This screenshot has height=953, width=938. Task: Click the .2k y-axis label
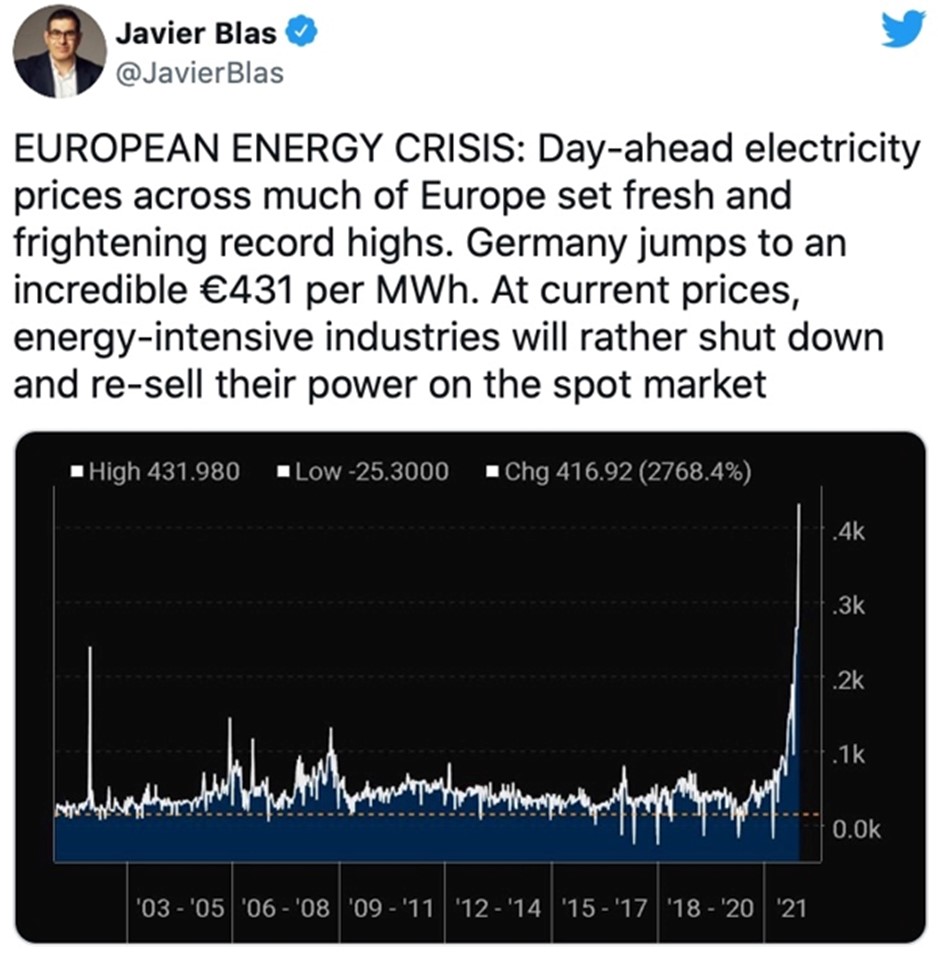pyautogui.click(x=850, y=681)
